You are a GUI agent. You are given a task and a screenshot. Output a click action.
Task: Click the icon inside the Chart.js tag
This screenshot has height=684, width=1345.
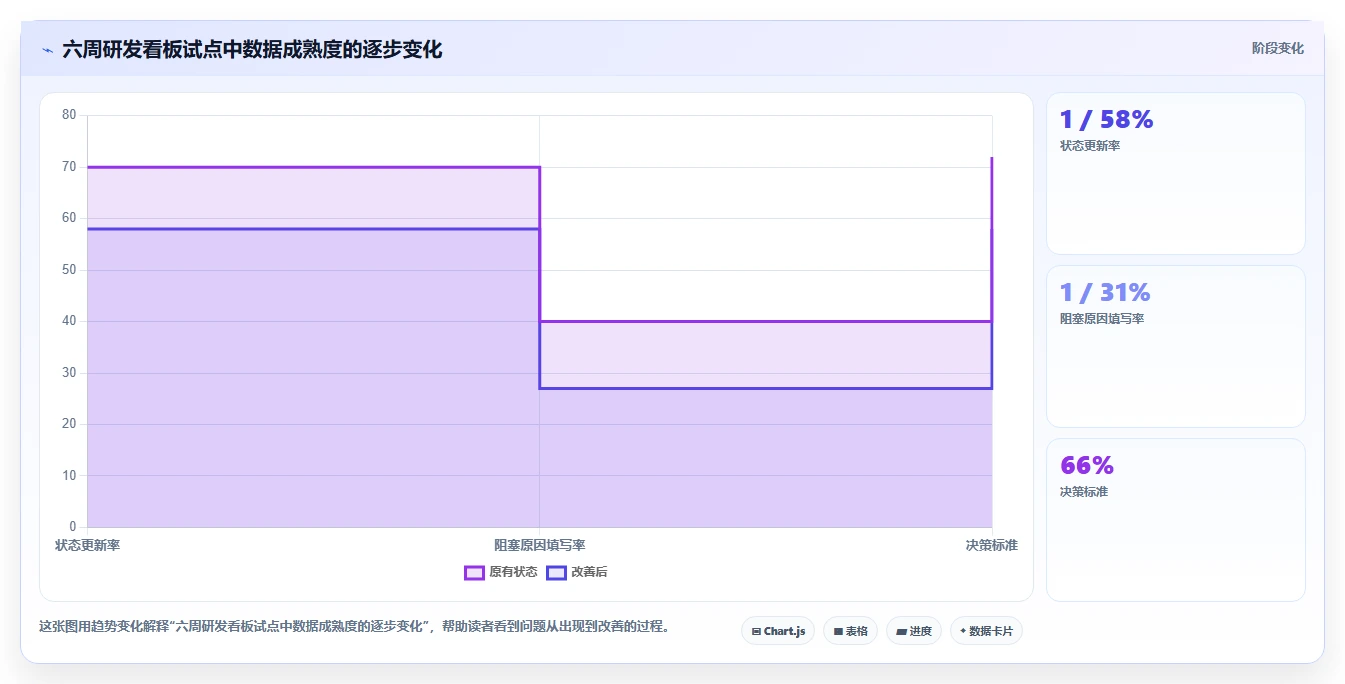[756, 632]
